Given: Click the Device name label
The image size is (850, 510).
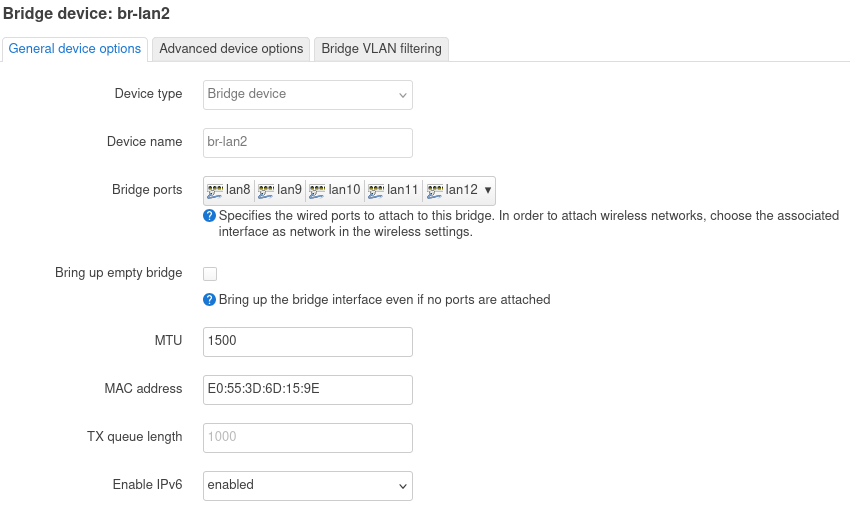Looking at the screenshot, I should 145,141.
